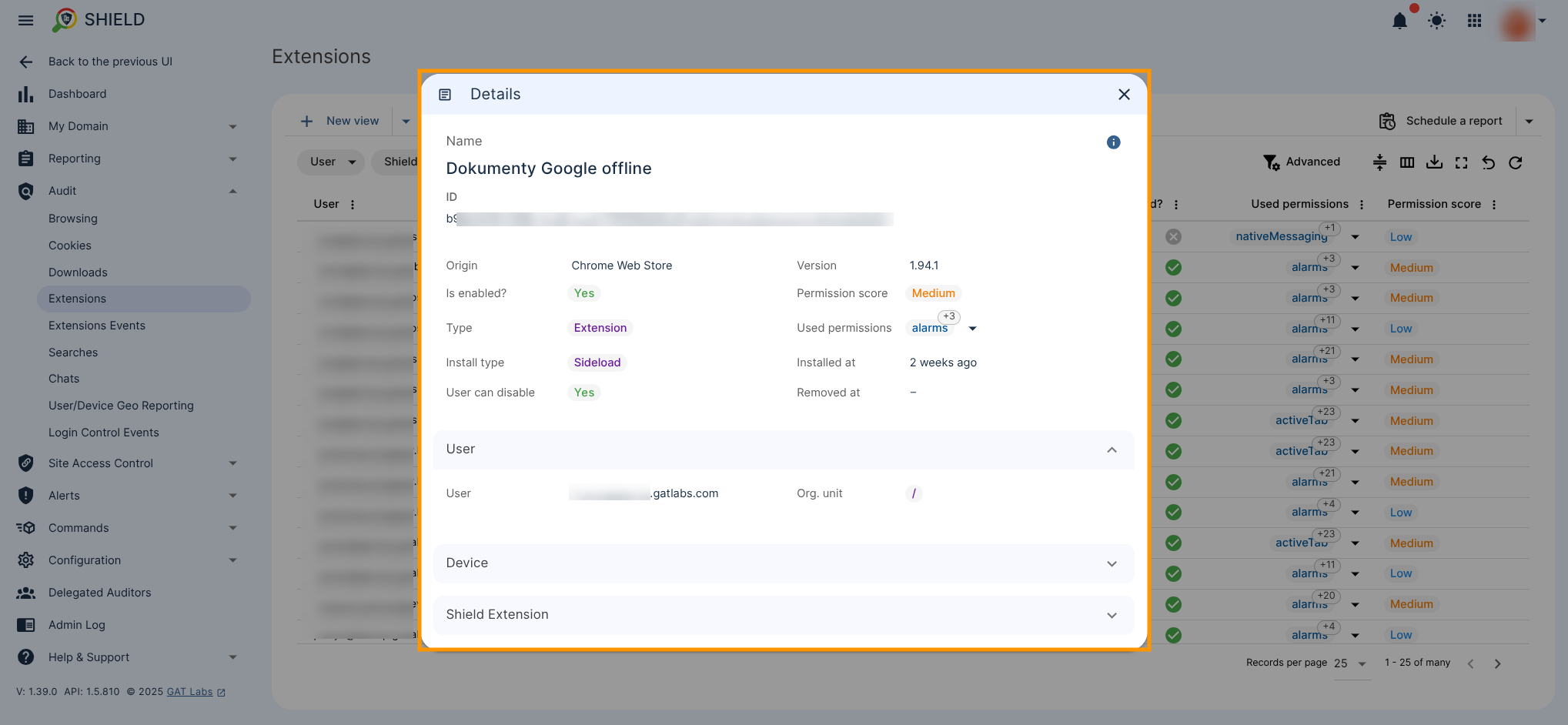
Task: Open User/Device Geo Reporting
Action: tap(121, 406)
